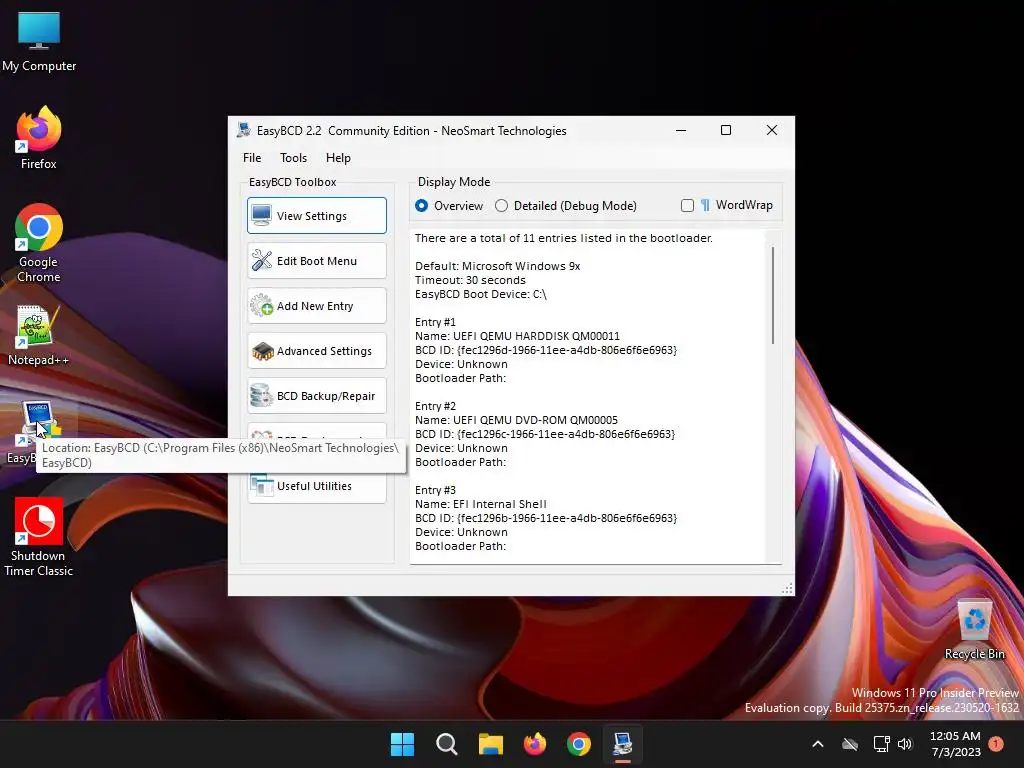Click 'Name: EFI Internal Shell' line

(x=481, y=504)
